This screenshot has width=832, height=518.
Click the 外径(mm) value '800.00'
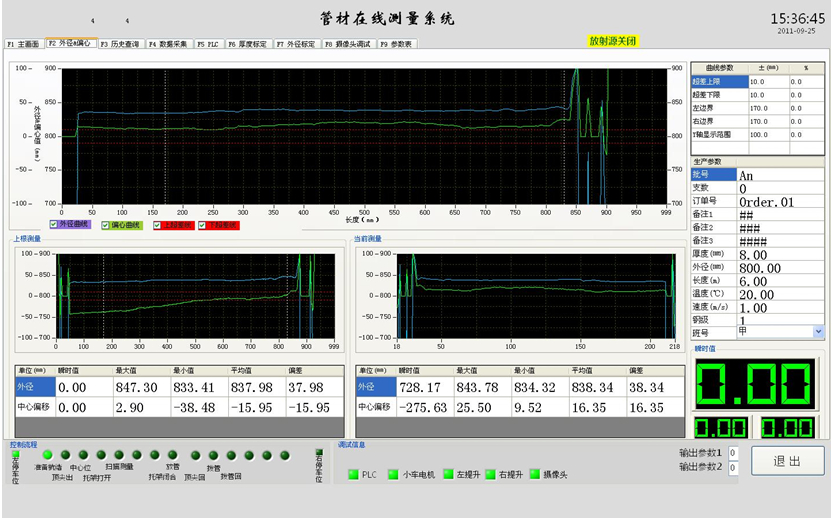point(781,268)
